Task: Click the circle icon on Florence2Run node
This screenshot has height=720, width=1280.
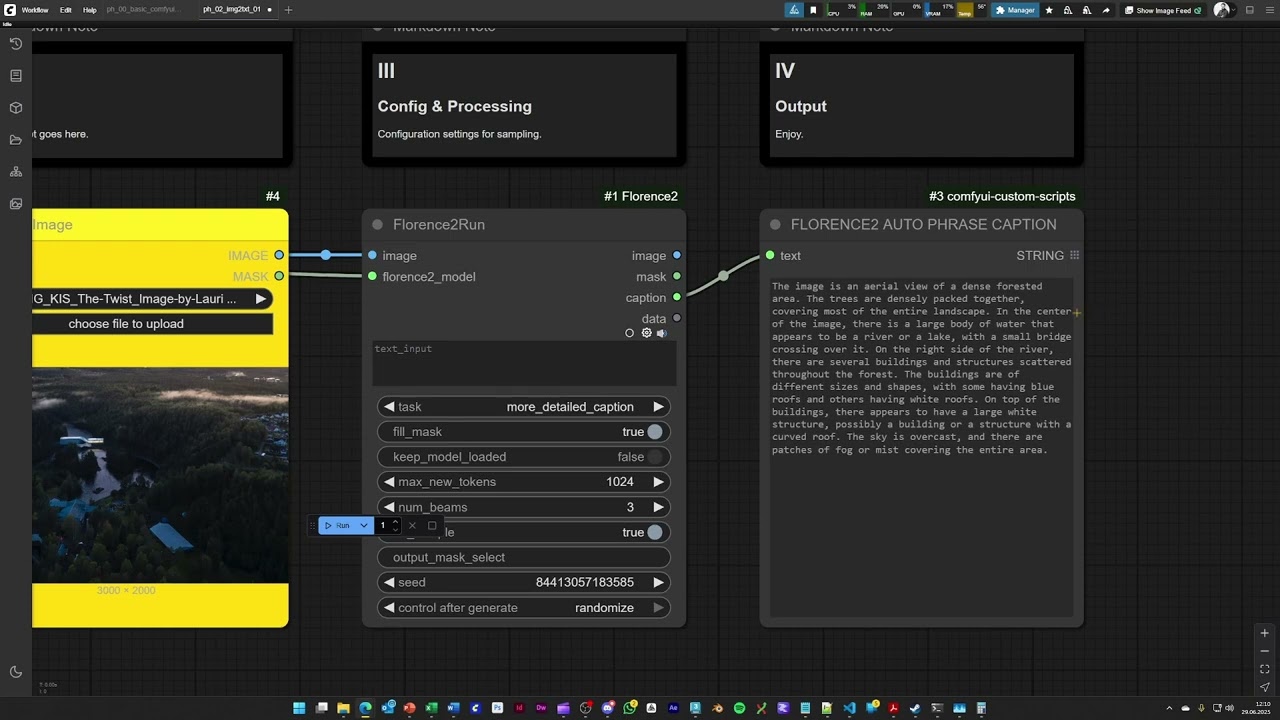Action: coord(629,333)
